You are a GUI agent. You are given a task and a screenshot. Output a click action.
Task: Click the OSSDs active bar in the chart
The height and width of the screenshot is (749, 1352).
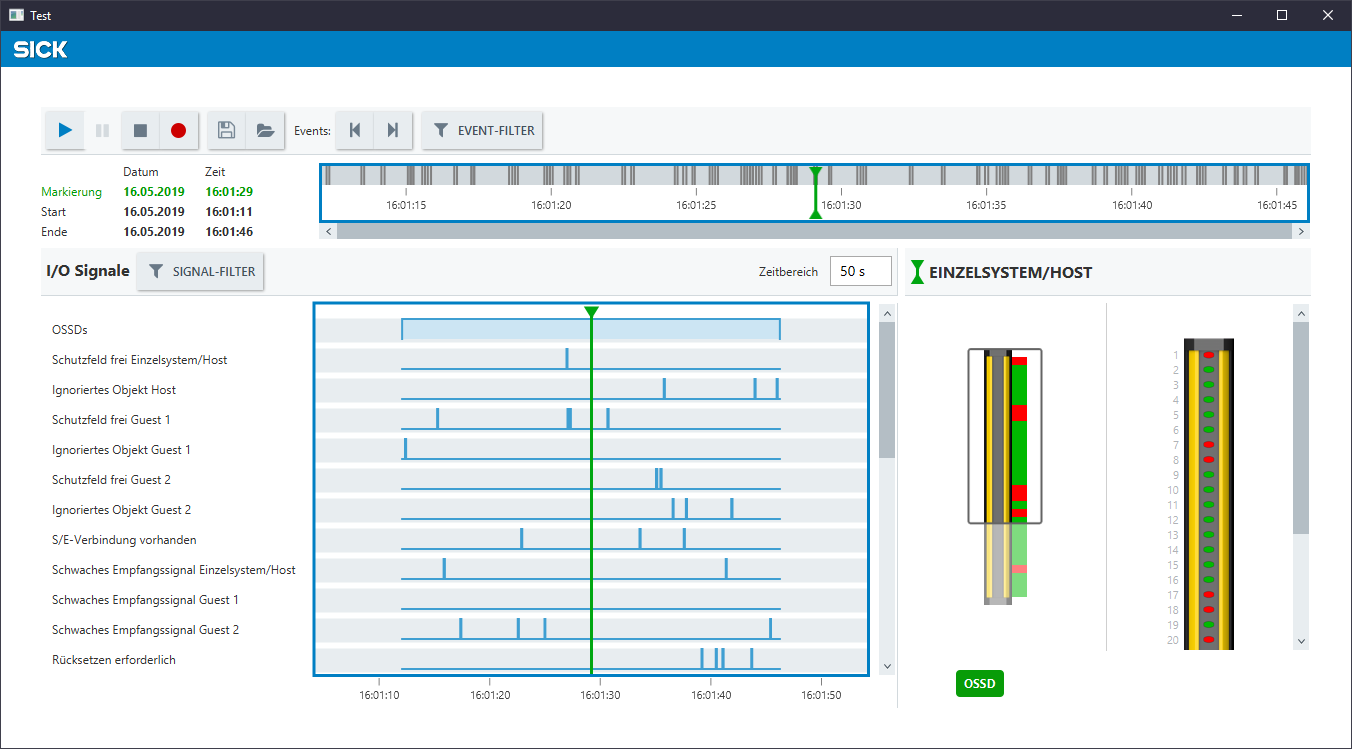(591, 329)
